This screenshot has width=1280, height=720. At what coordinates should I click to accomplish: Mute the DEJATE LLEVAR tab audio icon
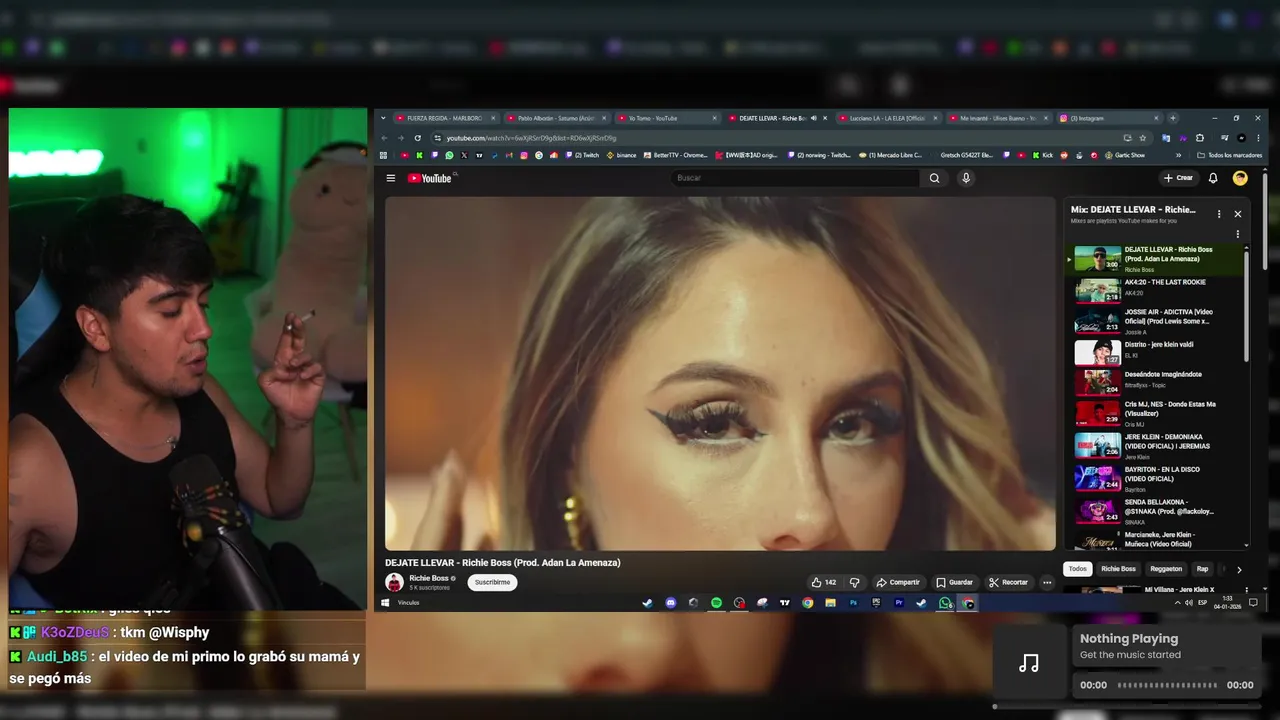tap(814, 118)
